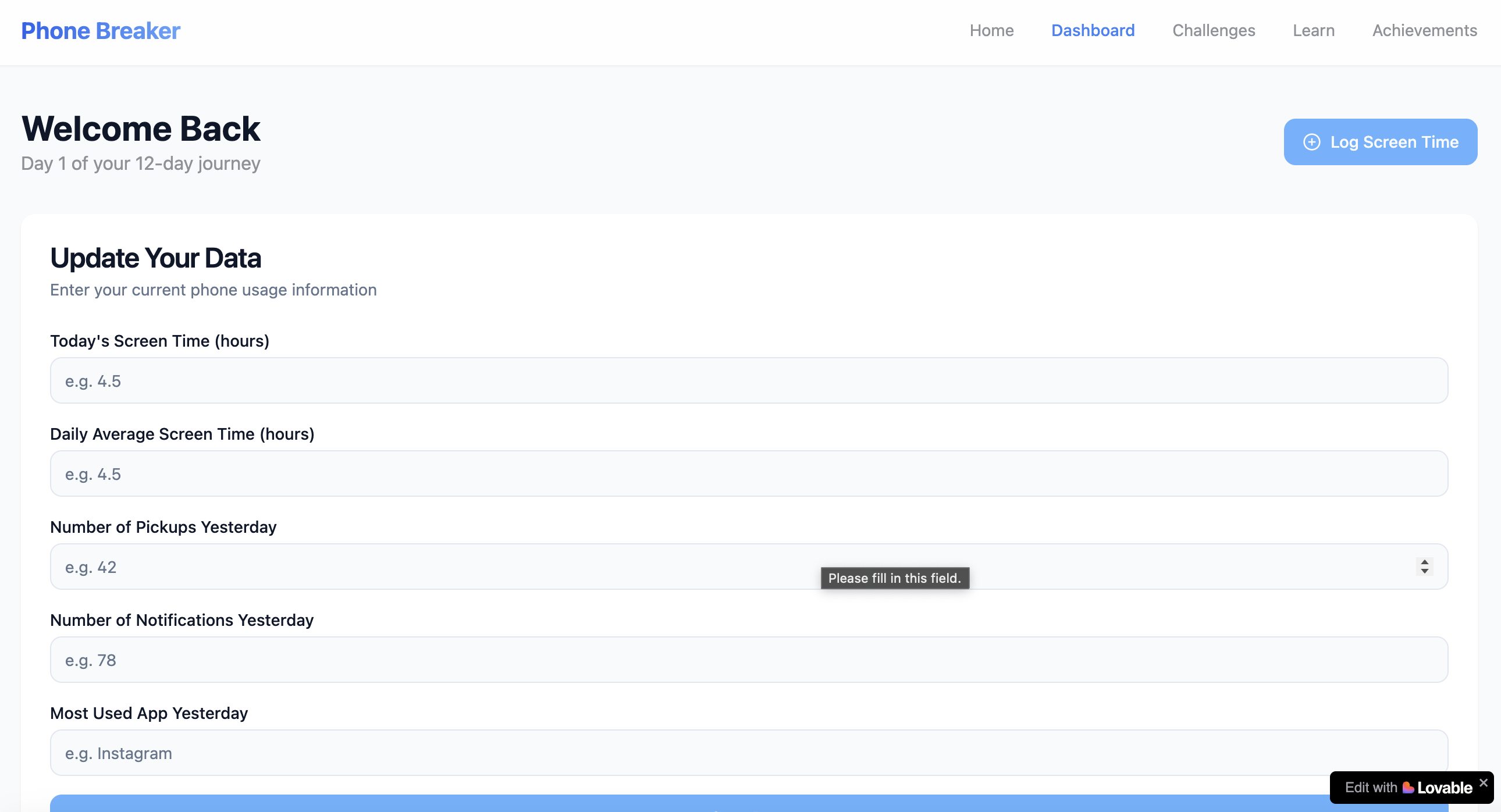Click the Lovable heart logo icon
This screenshot has height=812, width=1501.
point(1408,788)
